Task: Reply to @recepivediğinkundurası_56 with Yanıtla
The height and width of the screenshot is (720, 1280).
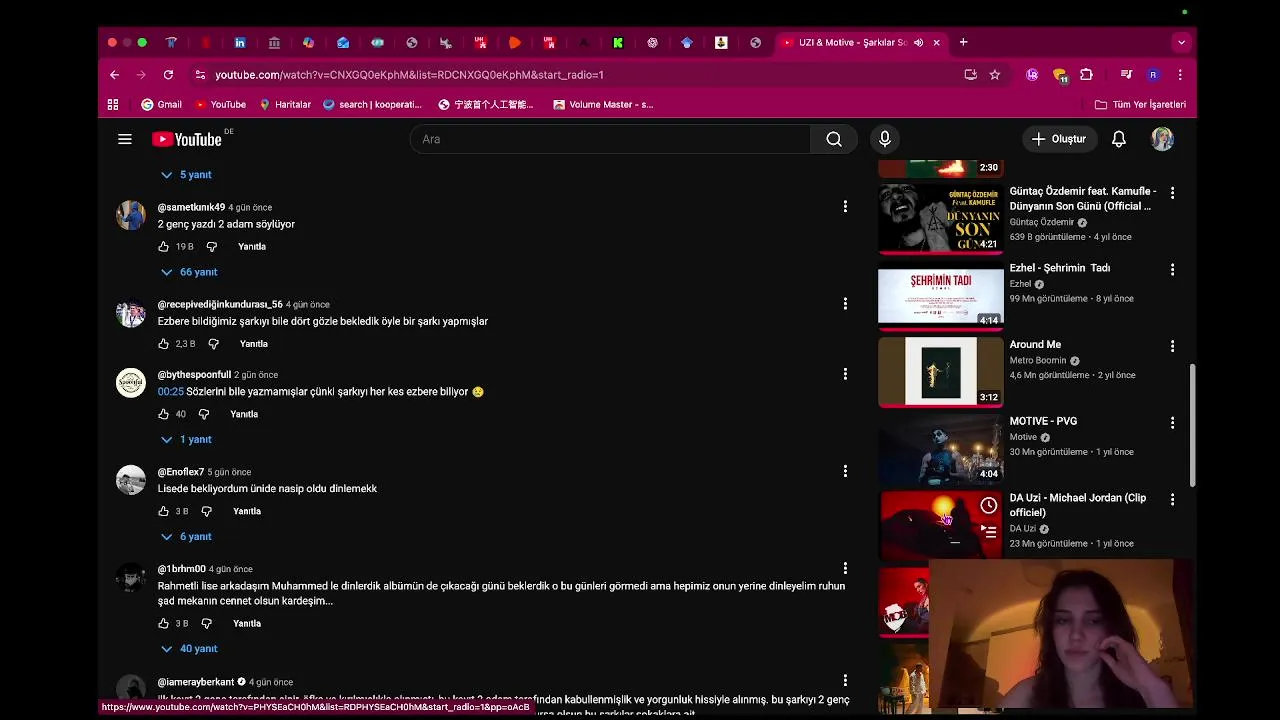Action: pos(254,343)
